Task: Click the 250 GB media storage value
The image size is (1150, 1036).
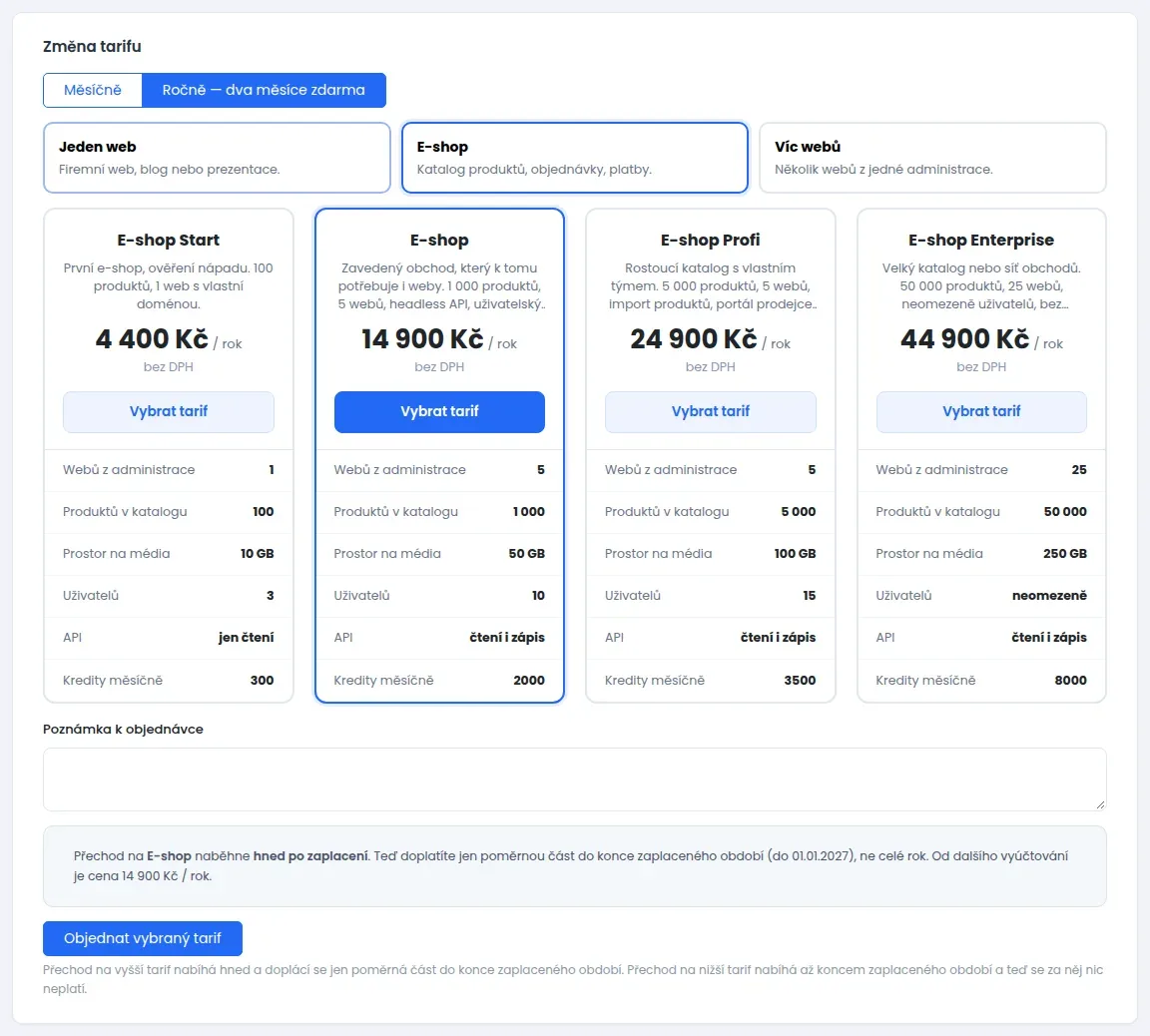Action: click(x=1065, y=554)
